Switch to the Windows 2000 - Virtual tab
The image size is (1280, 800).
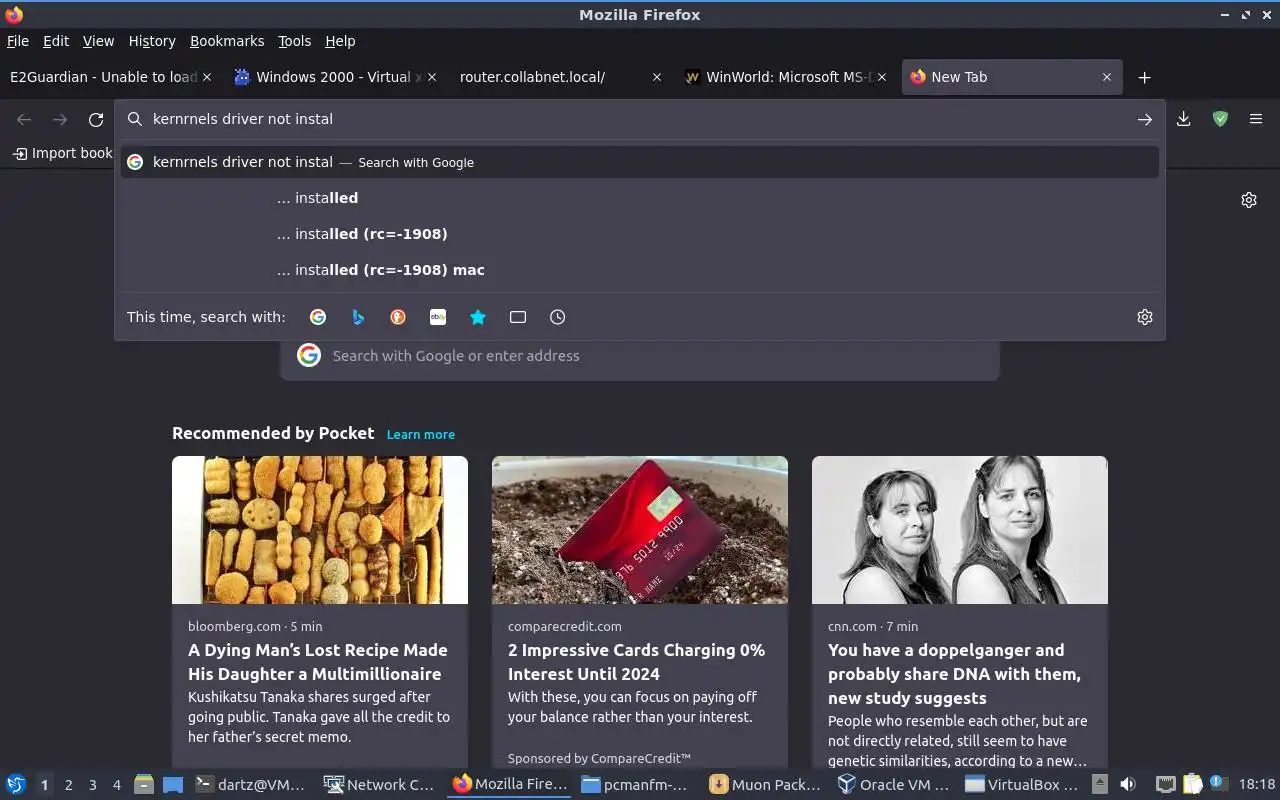[328, 77]
